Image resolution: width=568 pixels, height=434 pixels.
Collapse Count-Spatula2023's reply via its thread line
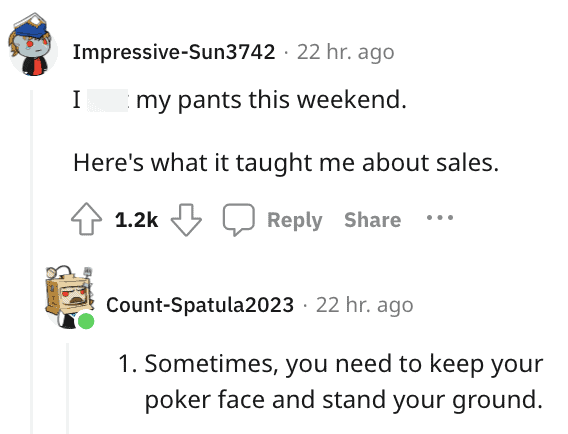[67, 388]
